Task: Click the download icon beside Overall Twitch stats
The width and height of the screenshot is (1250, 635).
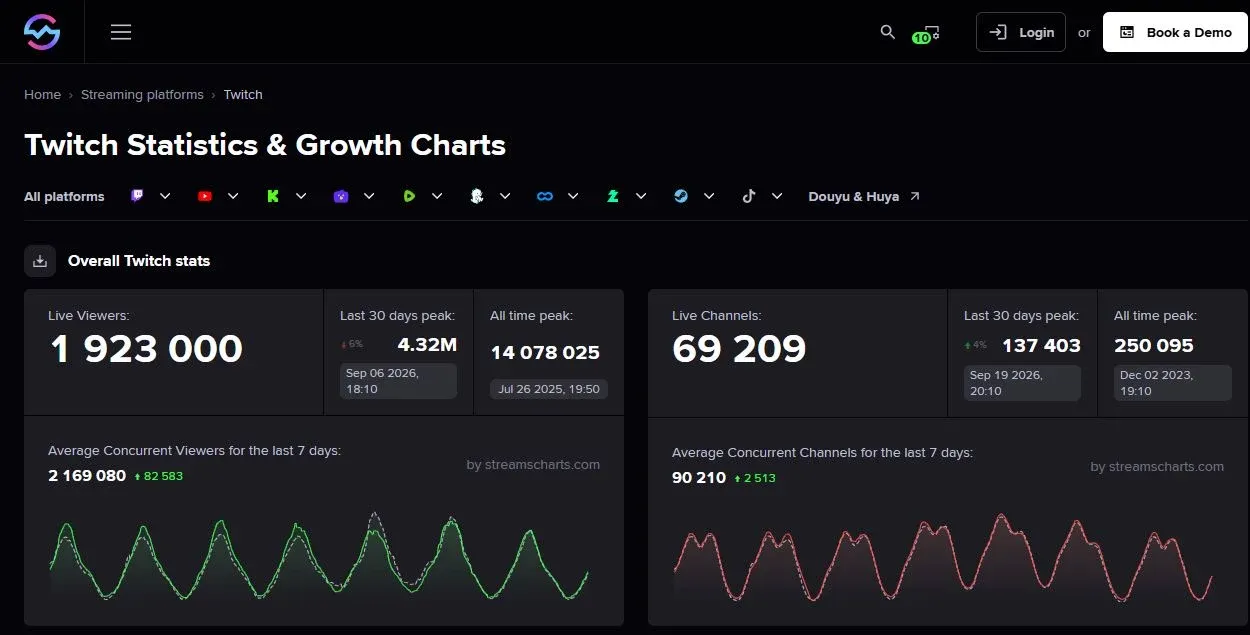Action: coord(40,261)
